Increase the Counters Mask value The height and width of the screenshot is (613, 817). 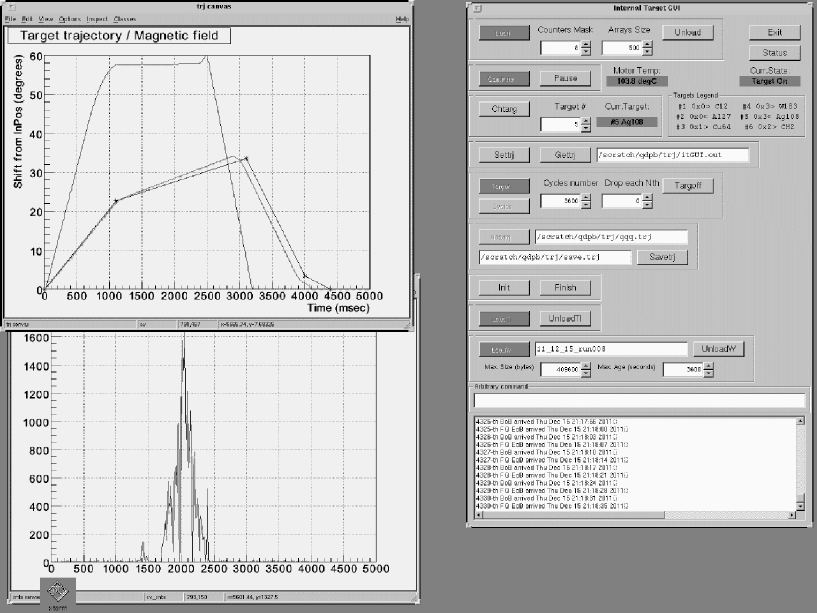click(x=587, y=43)
